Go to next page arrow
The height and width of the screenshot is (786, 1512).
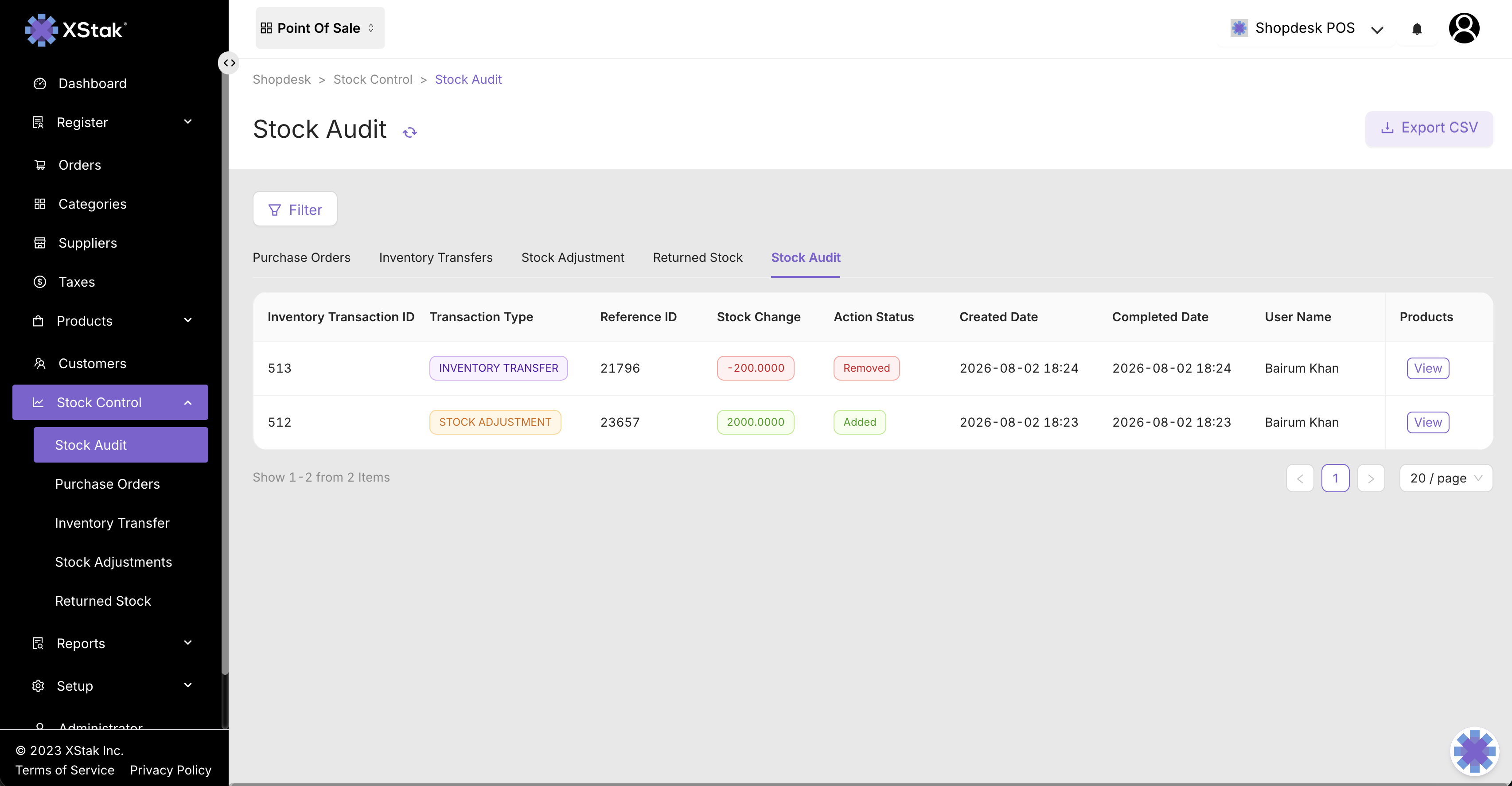1371,478
